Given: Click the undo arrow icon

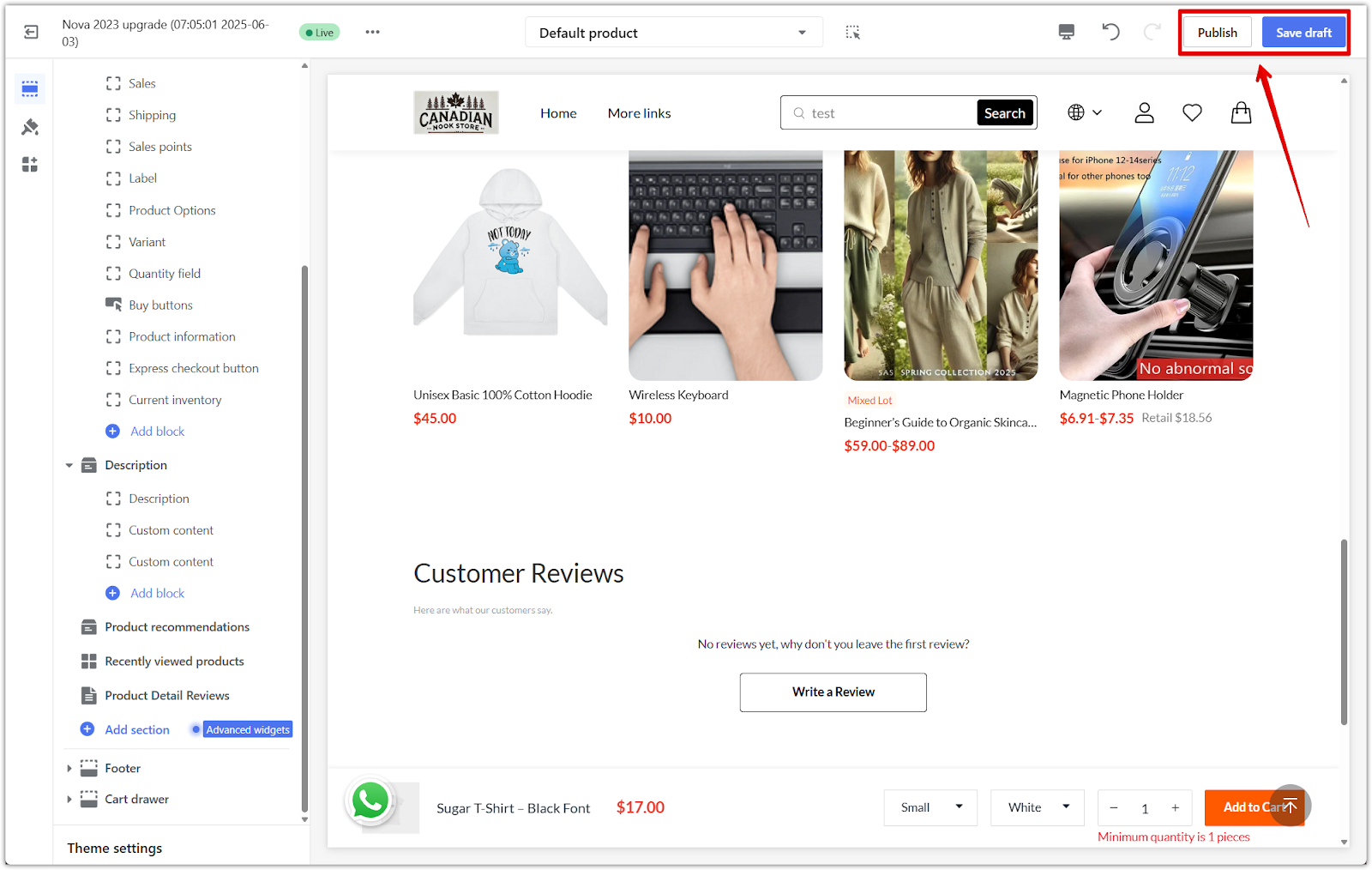Looking at the screenshot, I should pos(1111,33).
